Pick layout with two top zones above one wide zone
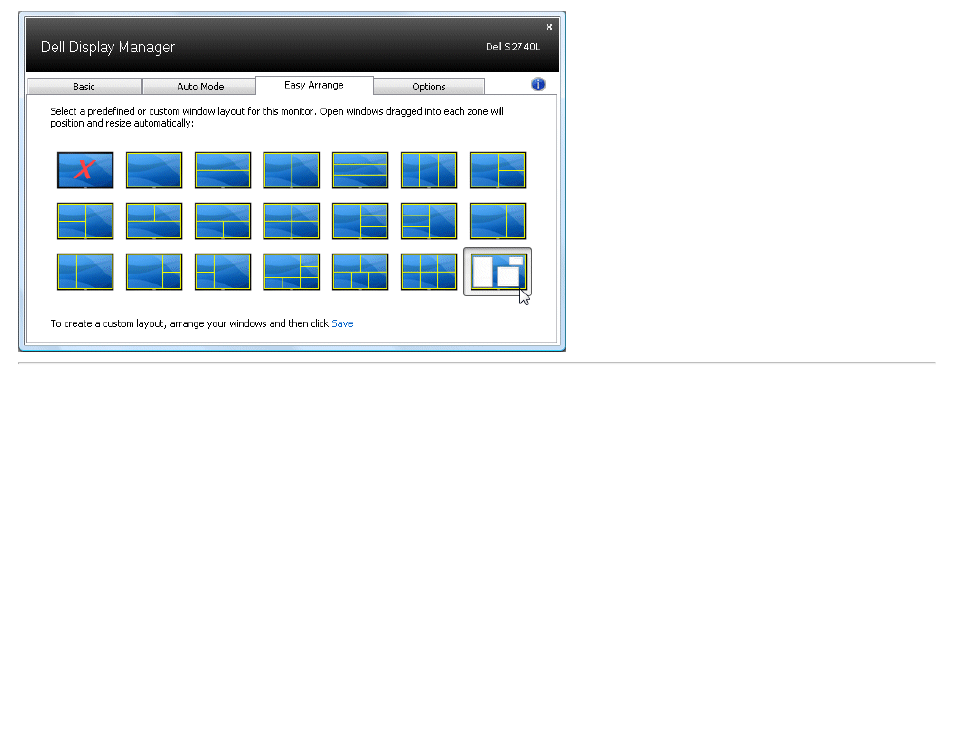The height and width of the screenshot is (737, 954). coord(154,221)
